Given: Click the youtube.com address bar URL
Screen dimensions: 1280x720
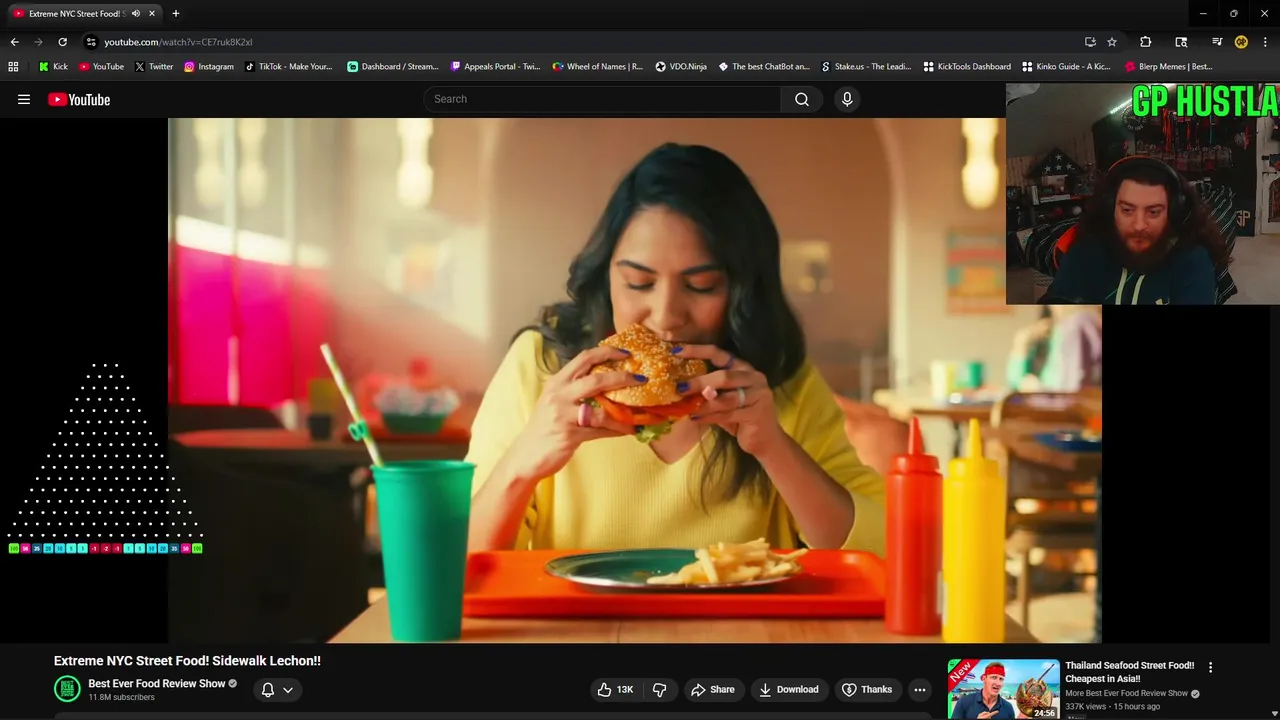Looking at the screenshot, I should 178,42.
